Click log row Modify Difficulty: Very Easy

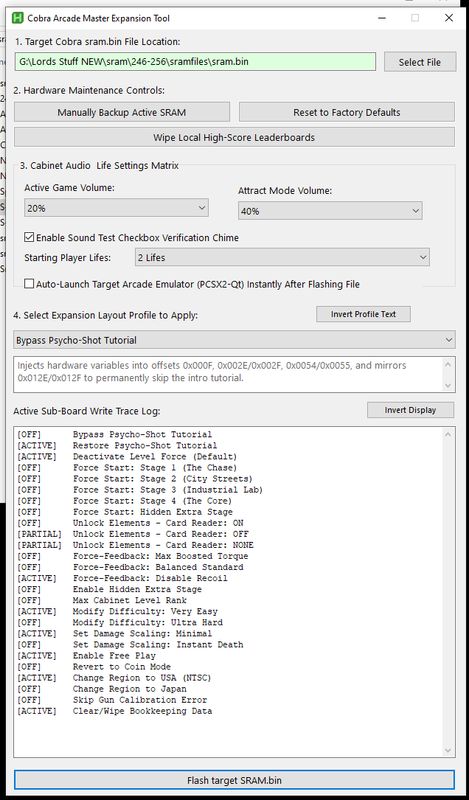[117, 611]
